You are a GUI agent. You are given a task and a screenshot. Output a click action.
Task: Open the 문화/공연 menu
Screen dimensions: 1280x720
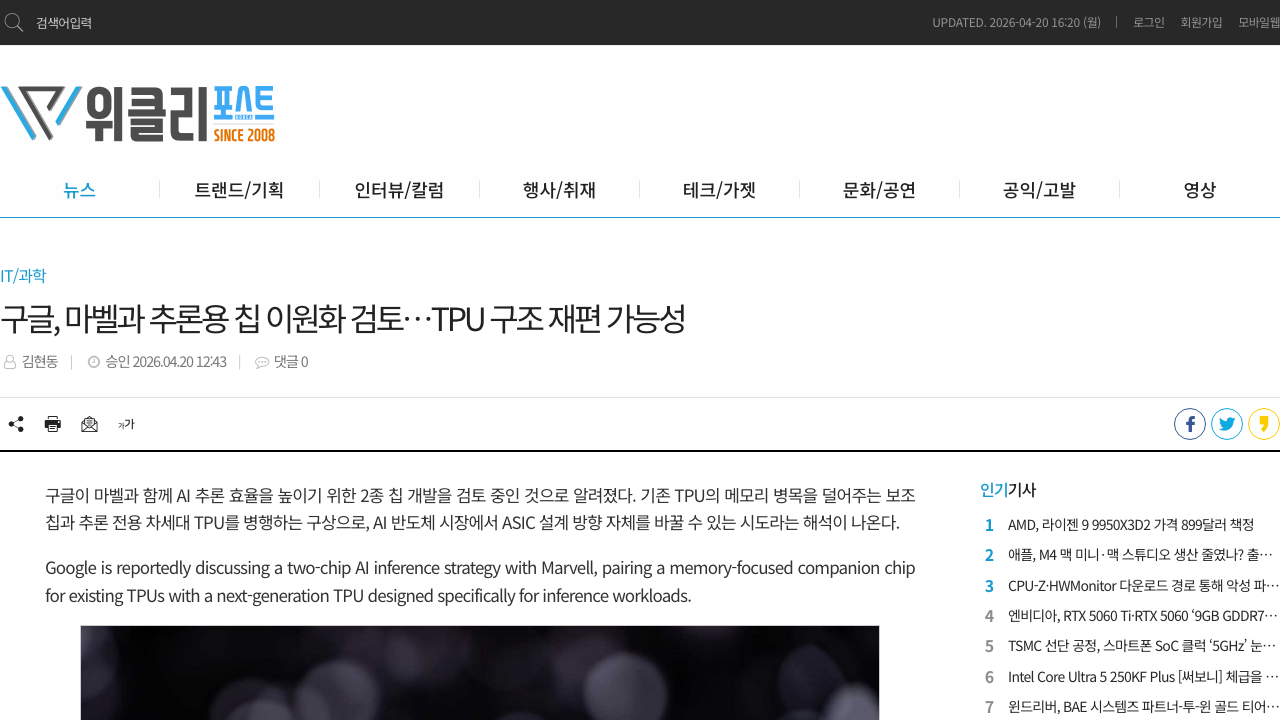pyautogui.click(x=880, y=190)
